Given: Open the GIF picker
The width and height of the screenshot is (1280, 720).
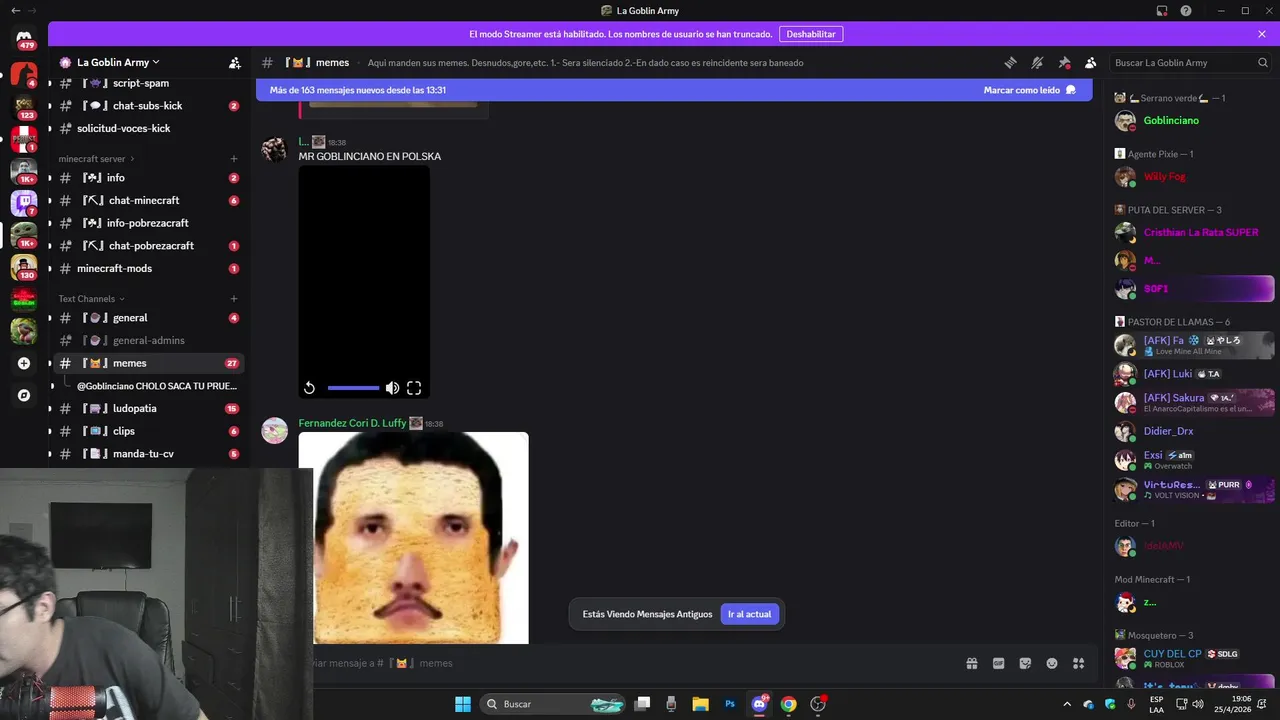Looking at the screenshot, I should tap(998, 663).
